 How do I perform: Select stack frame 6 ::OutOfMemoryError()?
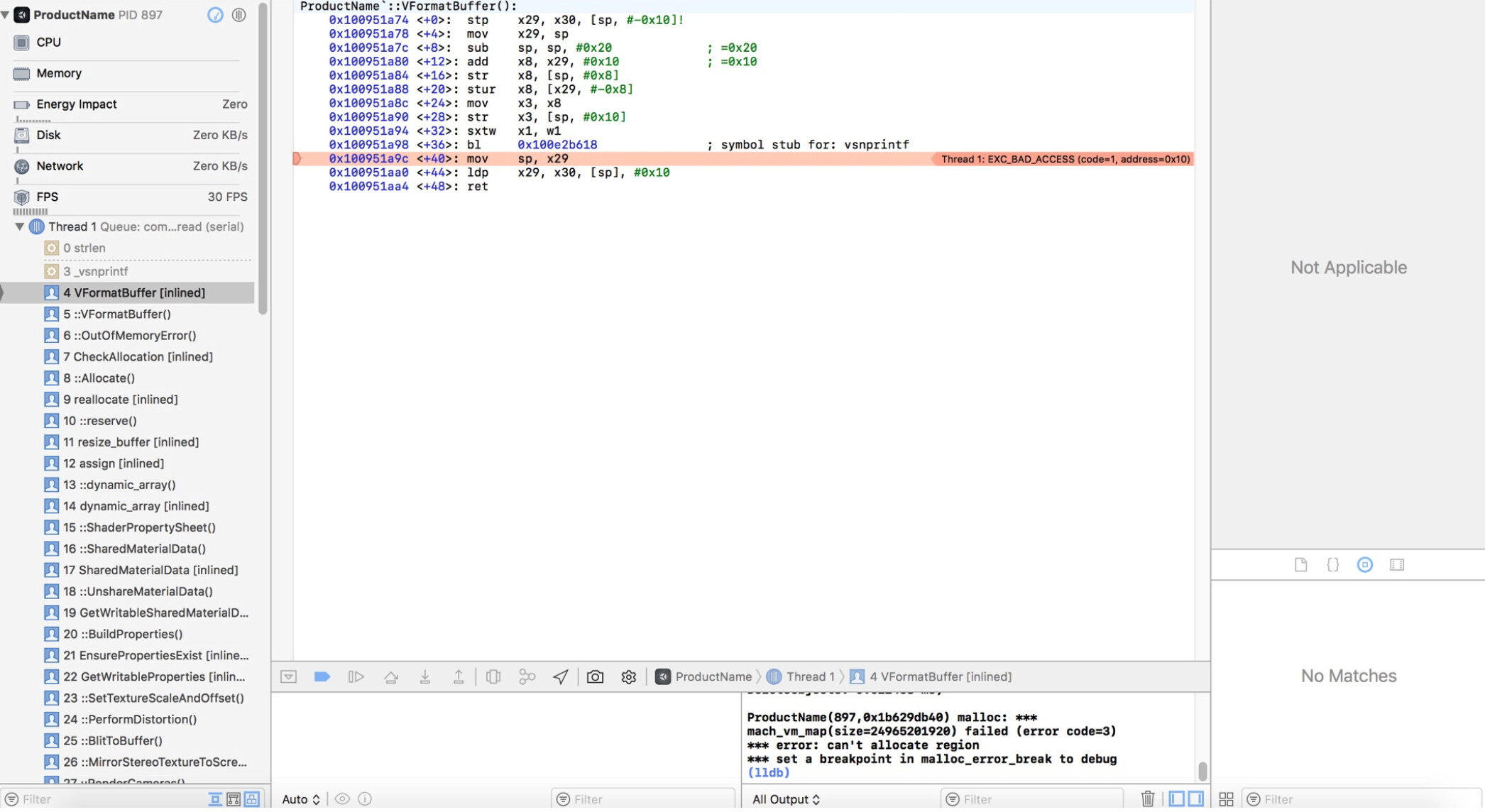129,335
